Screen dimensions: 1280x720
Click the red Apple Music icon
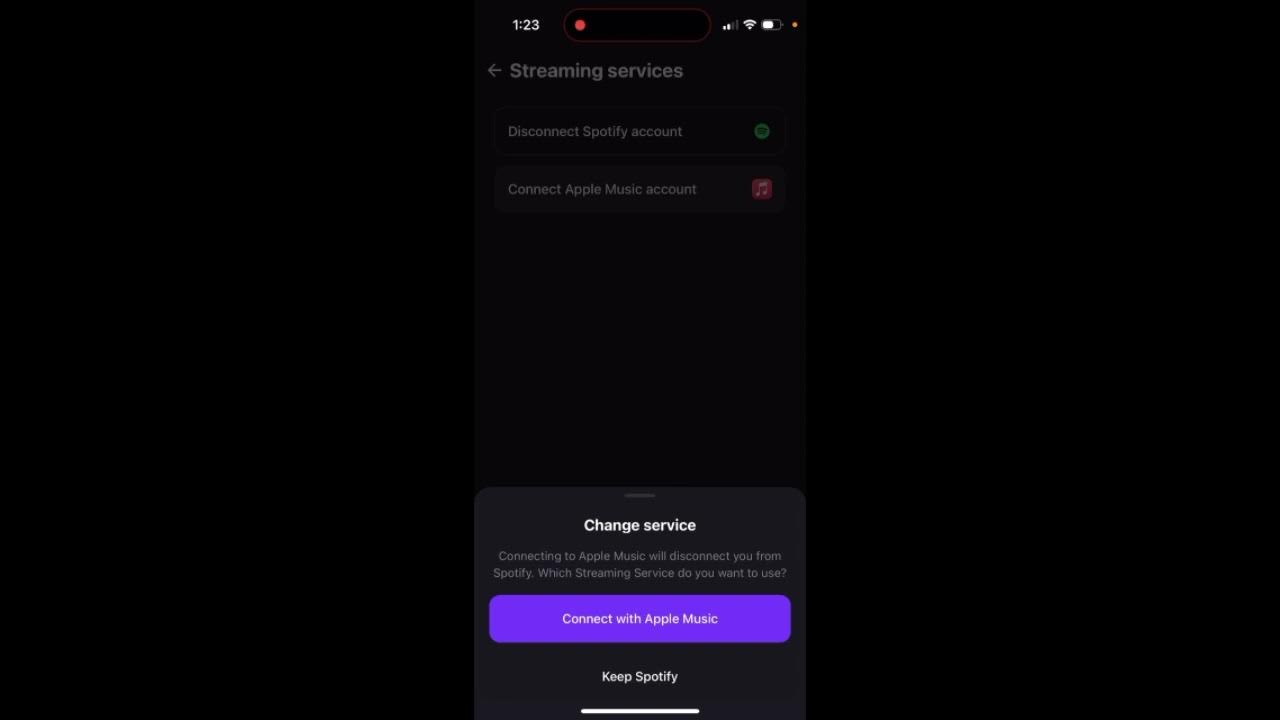(x=762, y=189)
